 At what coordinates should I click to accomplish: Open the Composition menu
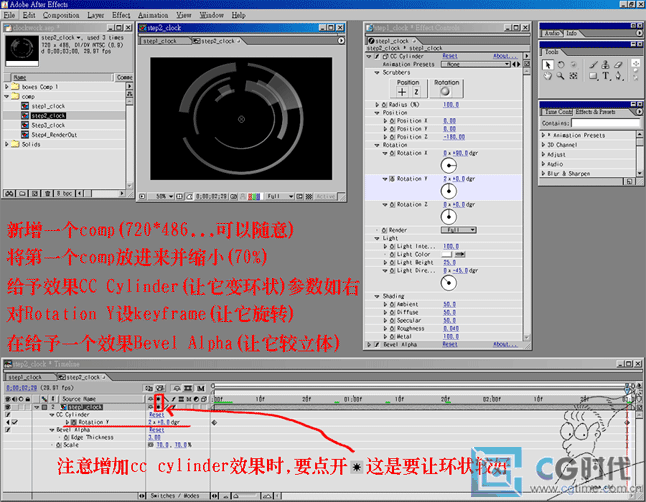[61, 15]
